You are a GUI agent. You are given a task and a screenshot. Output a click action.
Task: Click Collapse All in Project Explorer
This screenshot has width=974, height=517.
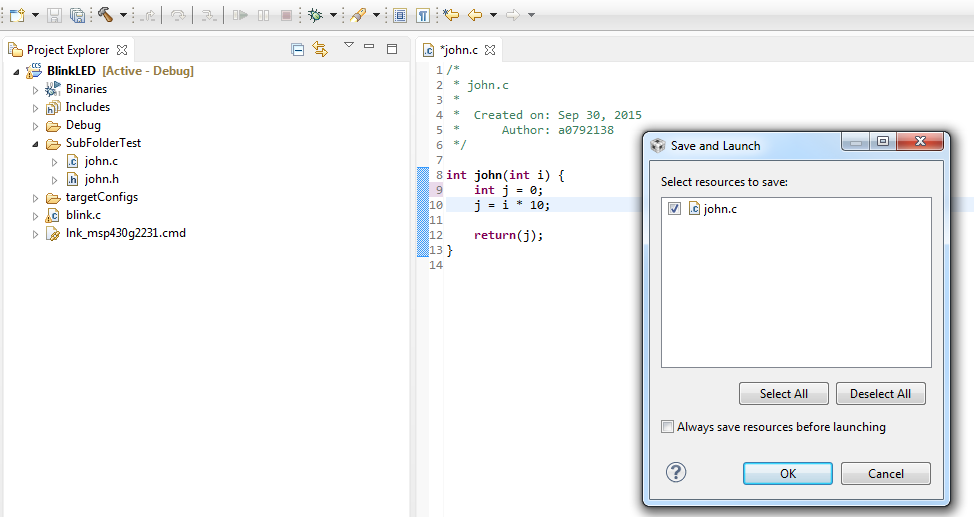point(298,50)
